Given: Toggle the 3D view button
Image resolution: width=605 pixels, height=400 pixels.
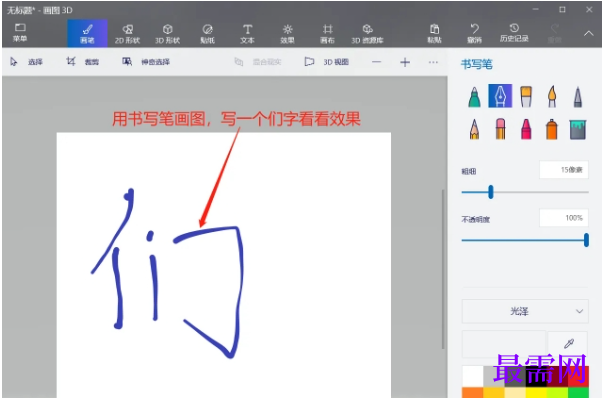Looking at the screenshot, I should [x=327, y=62].
